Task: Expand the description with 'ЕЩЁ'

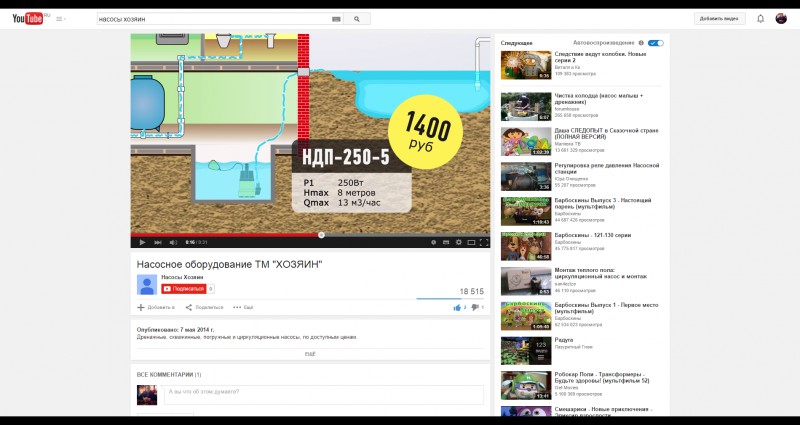Action: 310,353
